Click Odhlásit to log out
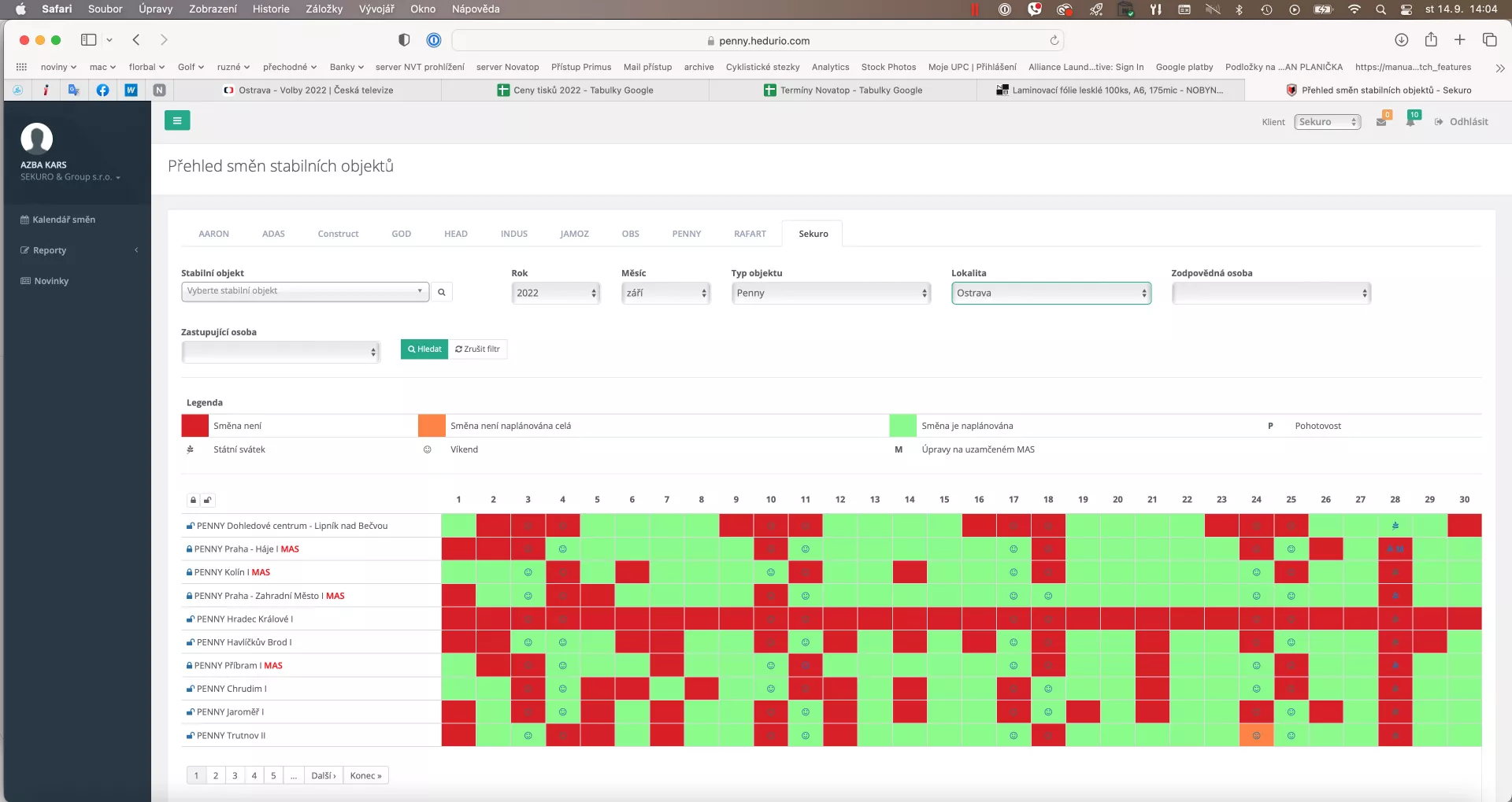The image size is (1512, 802). click(1462, 122)
